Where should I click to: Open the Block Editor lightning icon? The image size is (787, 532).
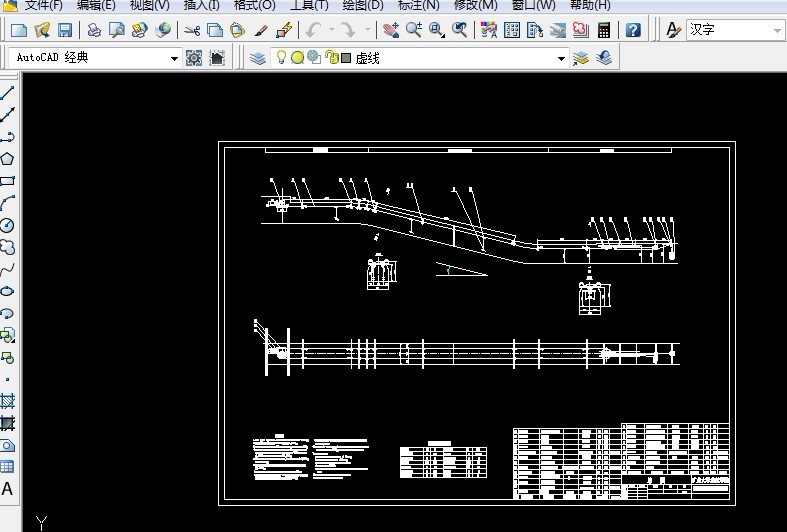(285, 30)
